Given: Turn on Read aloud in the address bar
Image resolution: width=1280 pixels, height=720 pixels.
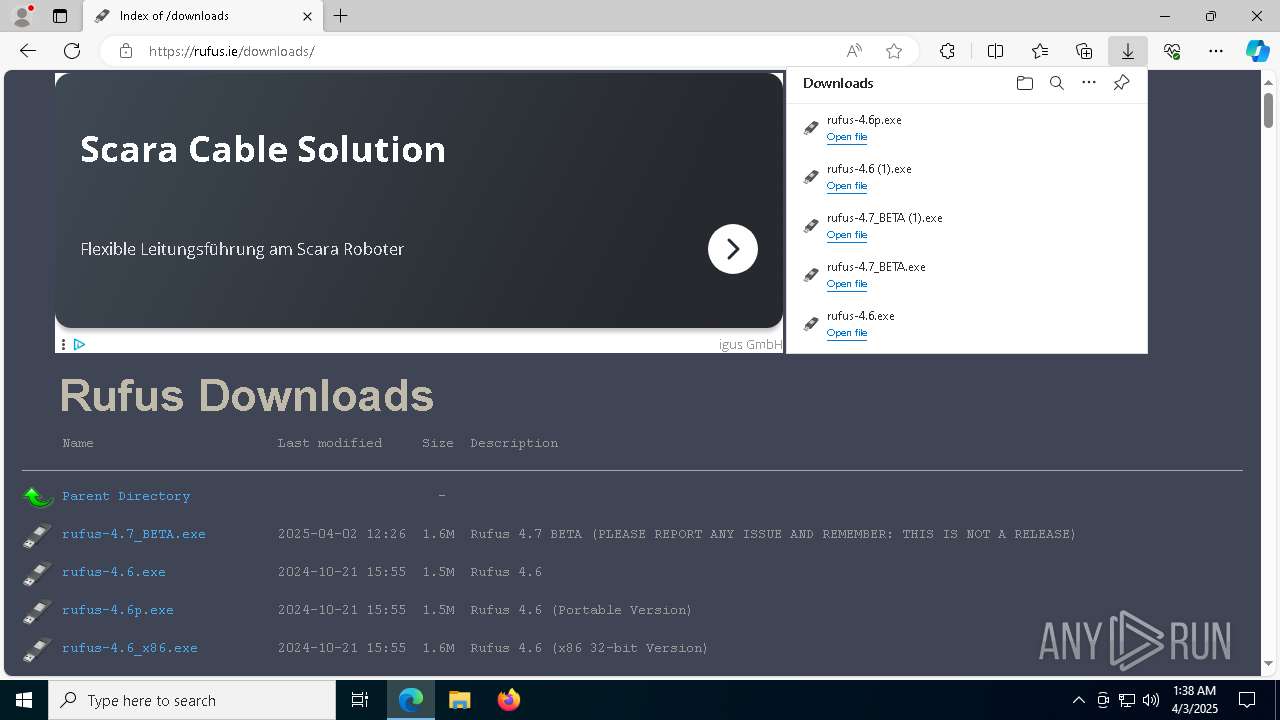Looking at the screenshot, I should (x=854, y=51).
